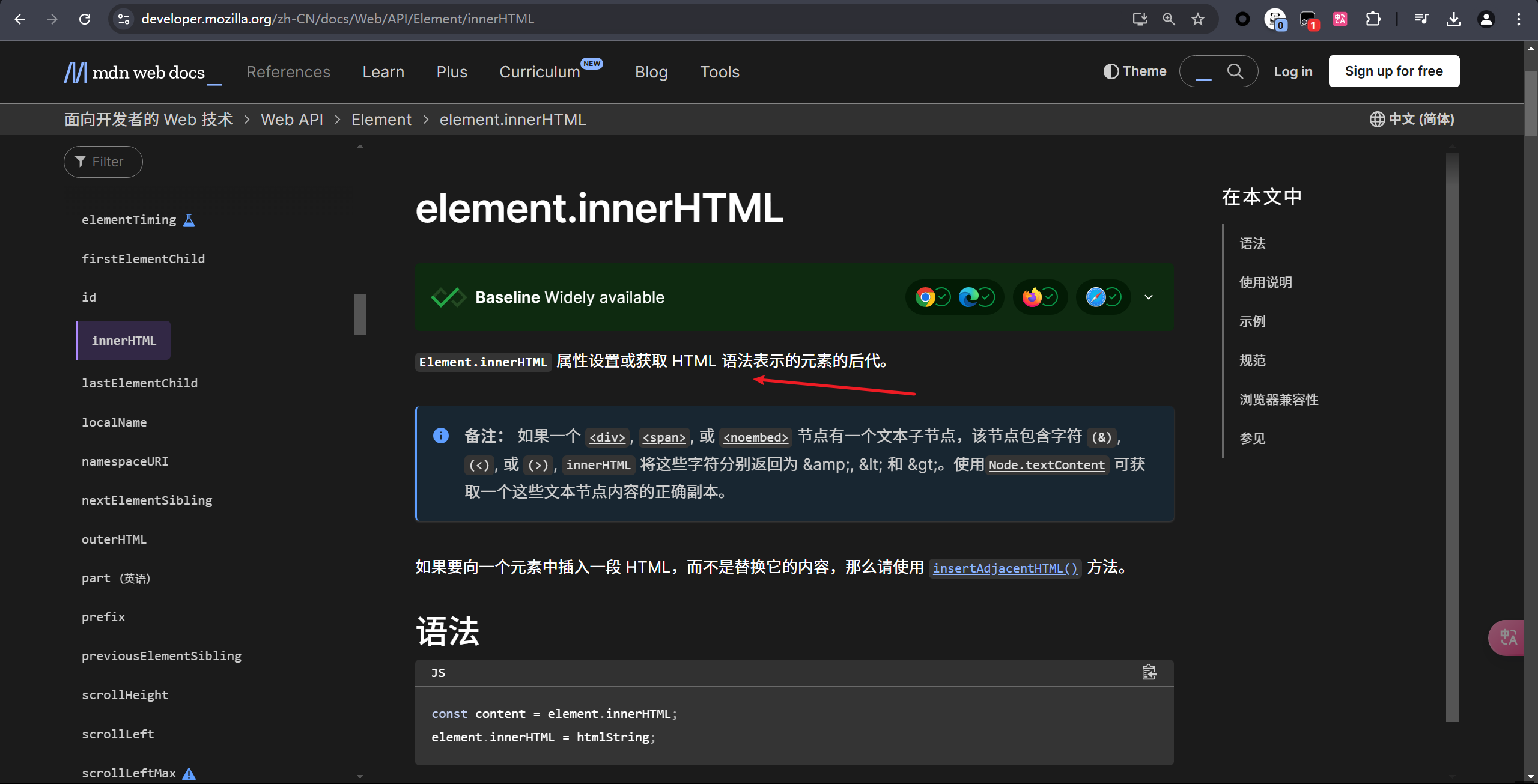
Task: View site information icon in address bar
Action: (124, 19)
